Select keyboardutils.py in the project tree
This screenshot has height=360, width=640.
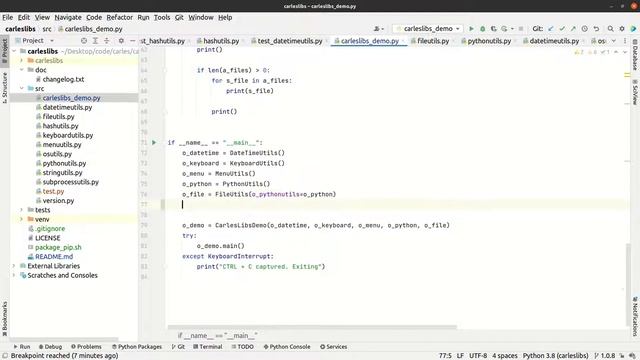pyautogui.click(x=68, y=135)
